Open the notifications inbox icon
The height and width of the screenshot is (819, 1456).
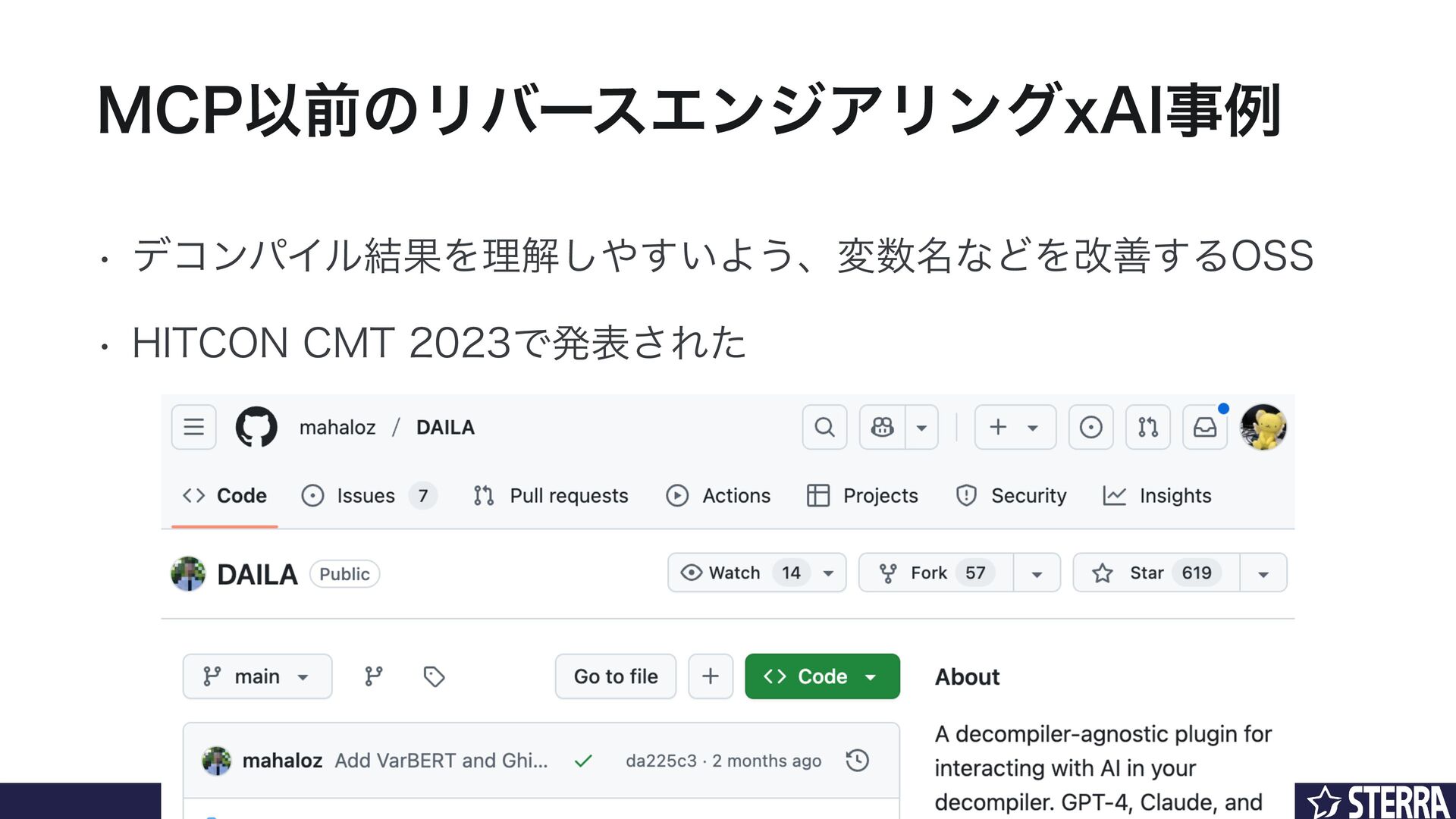click(1205, 427)
